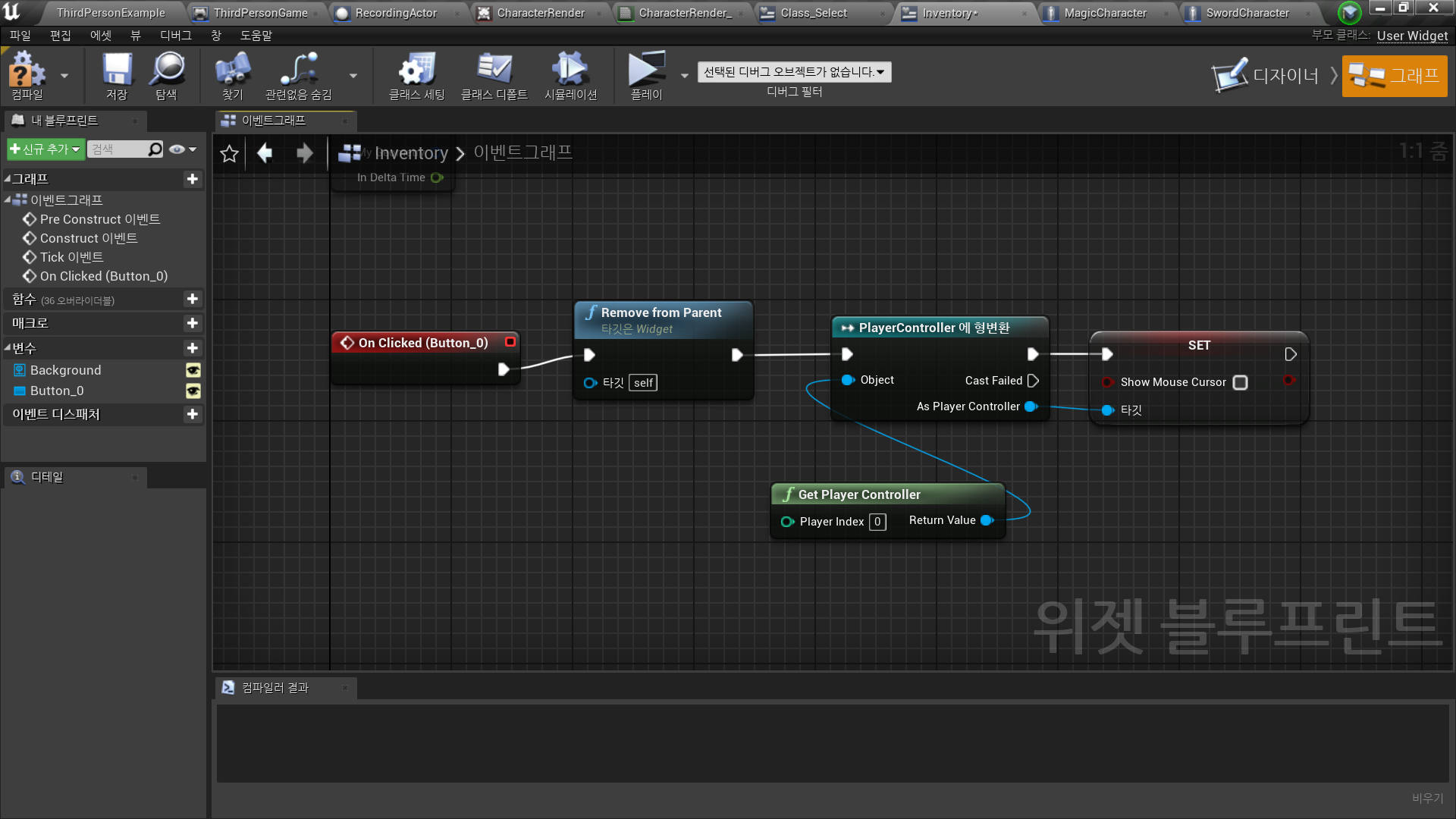Click the User Widget parent class link
This screenshot has width=1456, height=819.
point(1411,36)
